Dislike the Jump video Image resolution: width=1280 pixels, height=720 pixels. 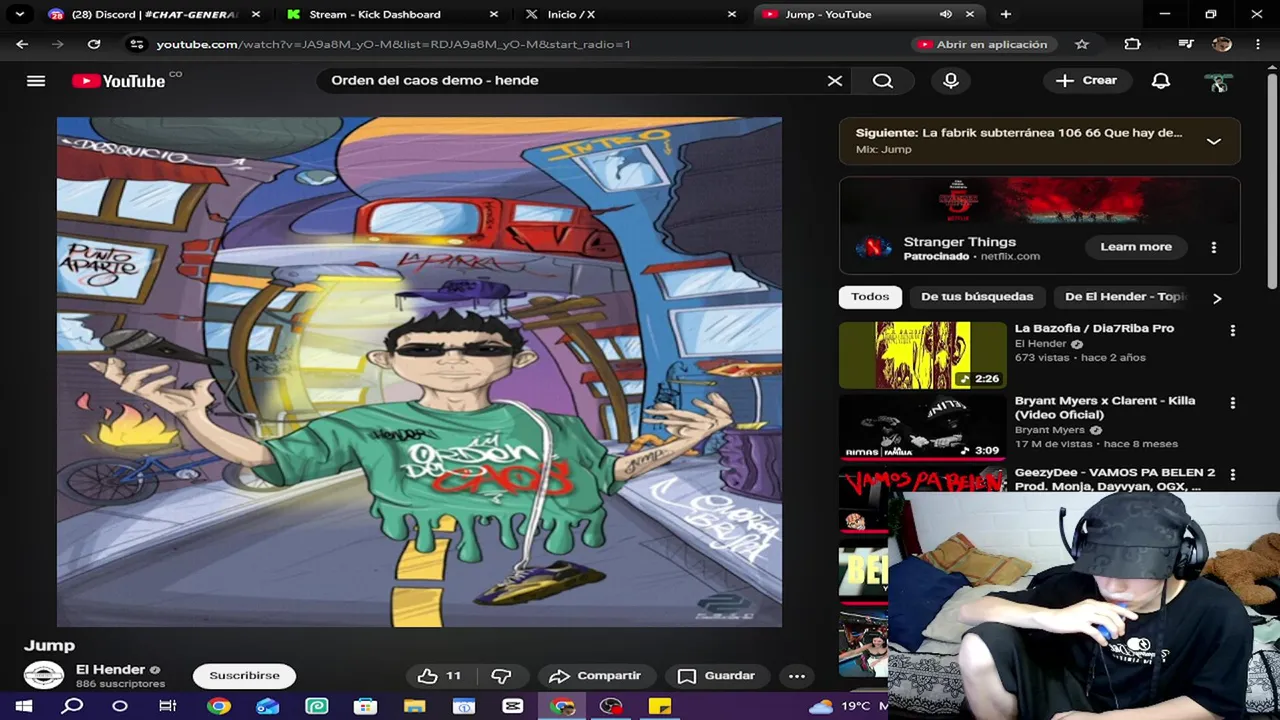tap(502, 676)
